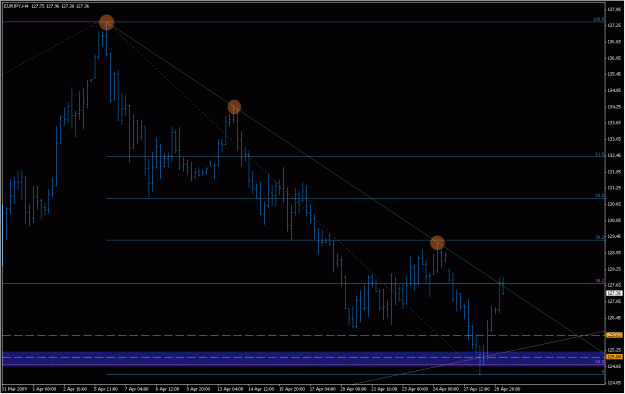Click the 28 Apr 20:00 time label
625x394 pixels.
point(507,389)
